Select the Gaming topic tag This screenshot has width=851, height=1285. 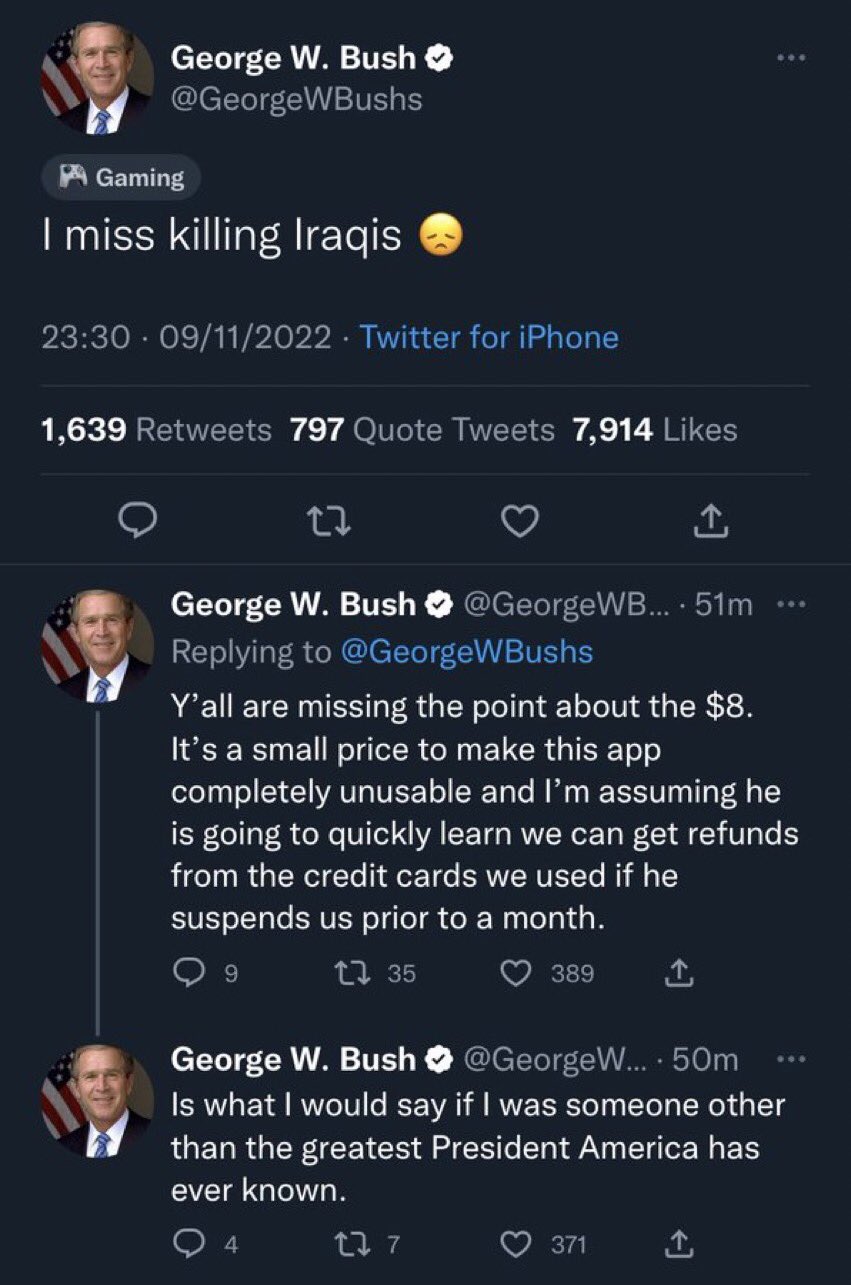pos(120,177)
